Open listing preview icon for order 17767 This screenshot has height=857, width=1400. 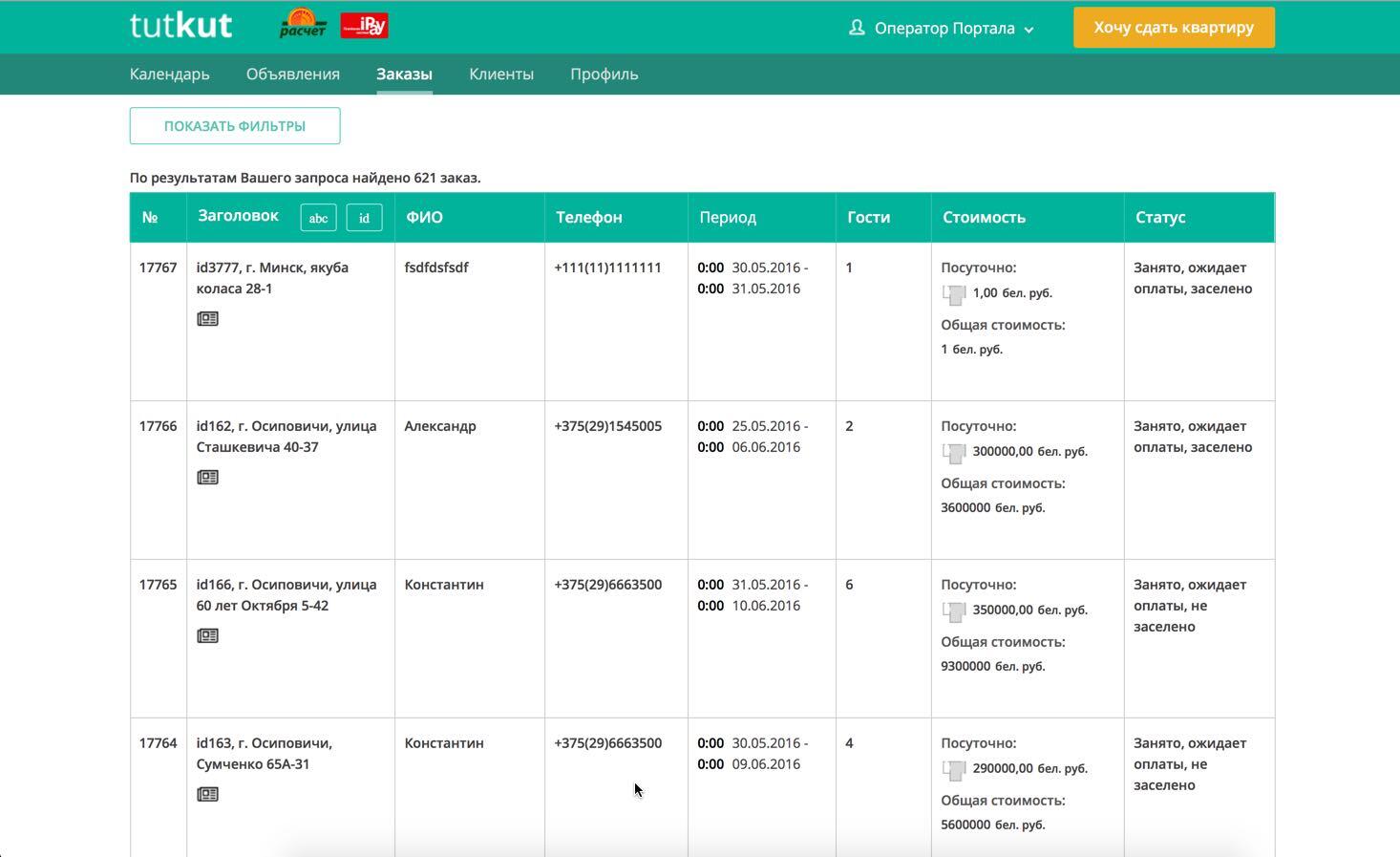(x=207, y=318)
